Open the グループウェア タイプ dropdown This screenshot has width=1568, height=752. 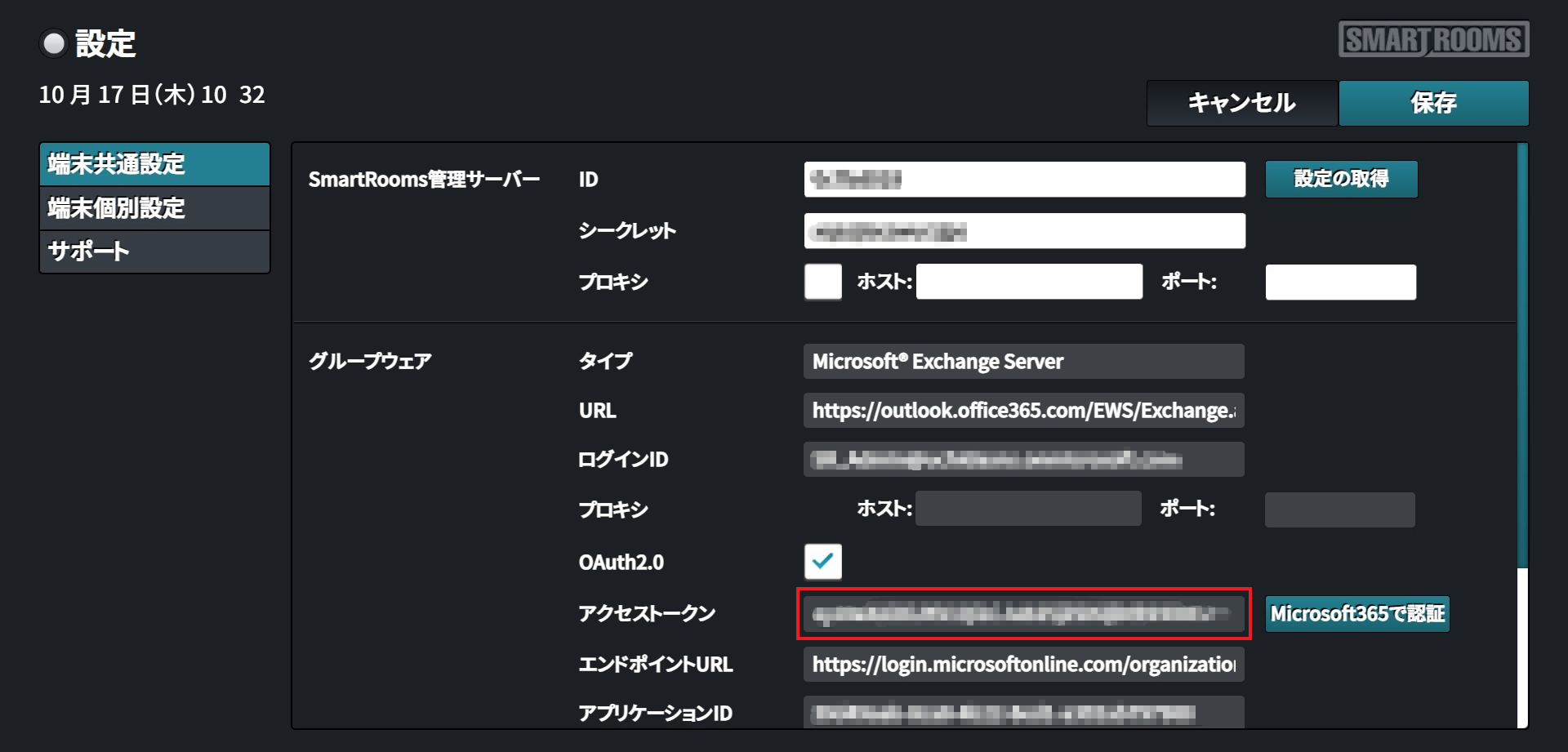(1023, 361)
